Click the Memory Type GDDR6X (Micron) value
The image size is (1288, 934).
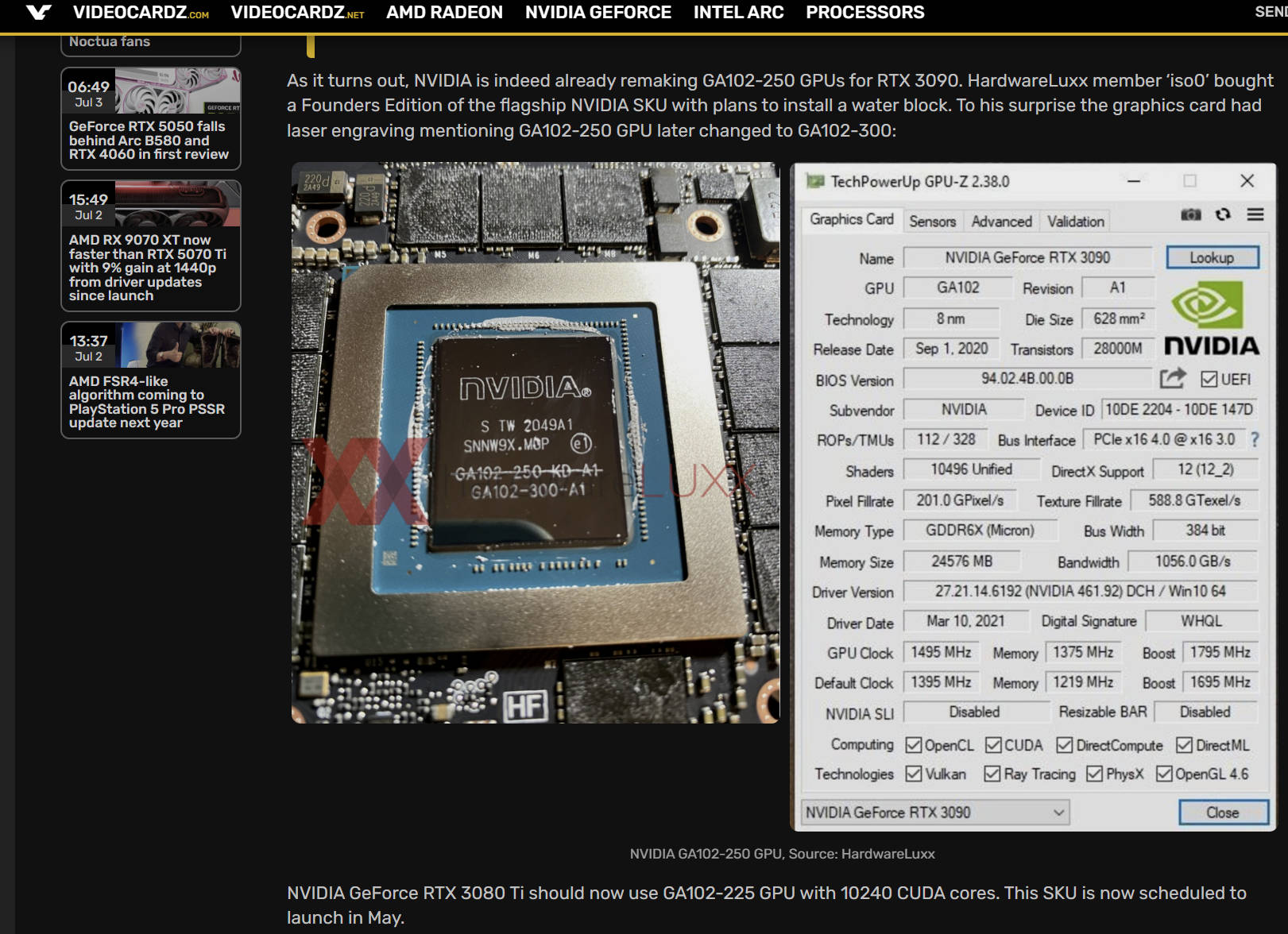980,531
